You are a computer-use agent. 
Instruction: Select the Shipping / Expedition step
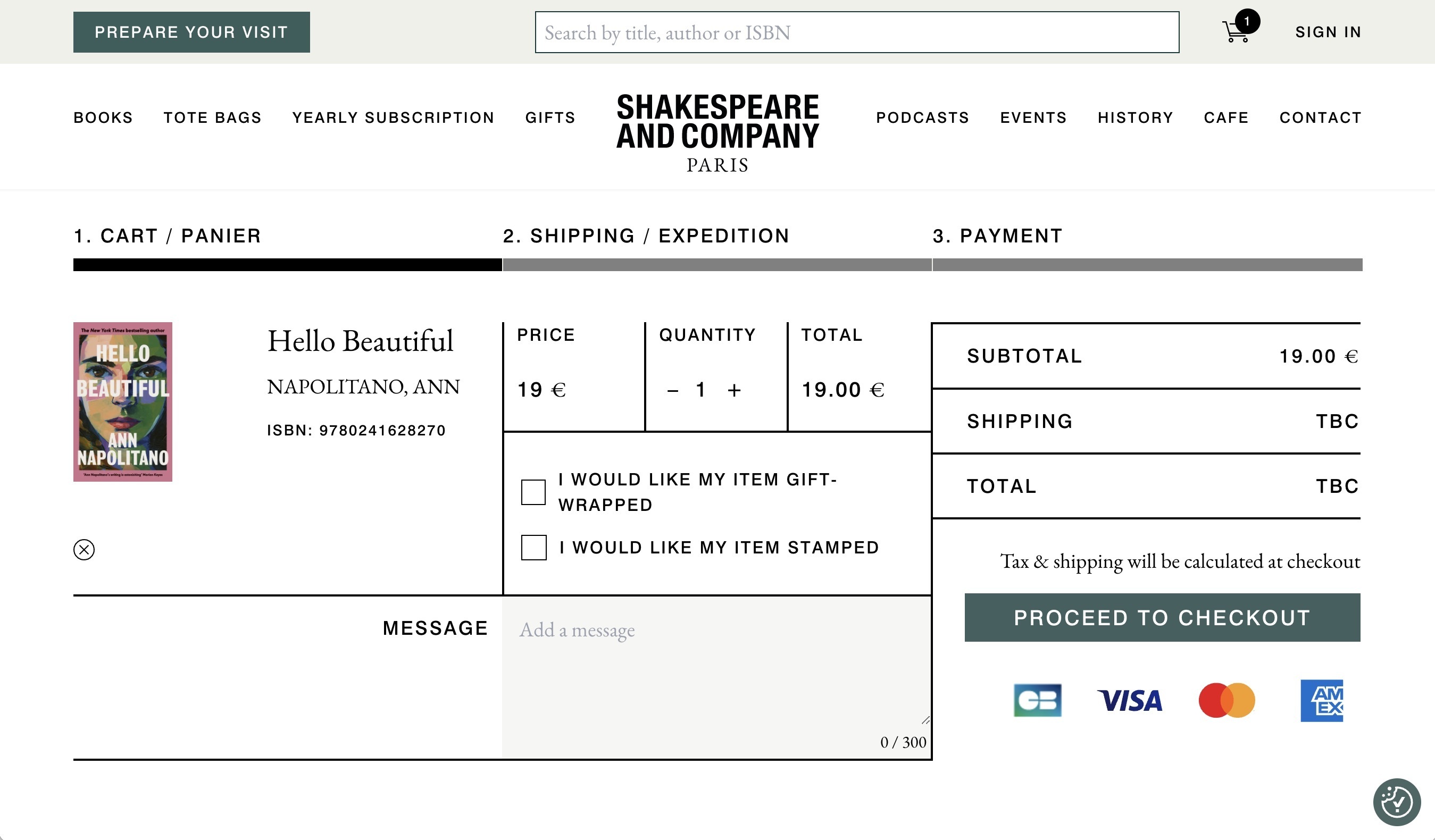tap(646, 236)
